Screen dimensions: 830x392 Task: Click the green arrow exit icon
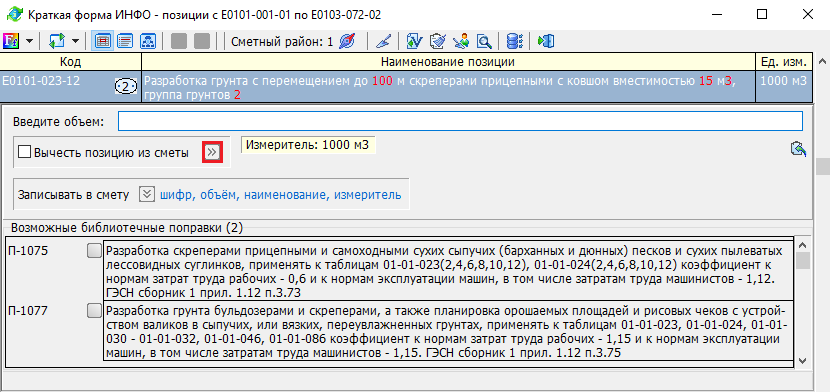(x=546, y=41)
